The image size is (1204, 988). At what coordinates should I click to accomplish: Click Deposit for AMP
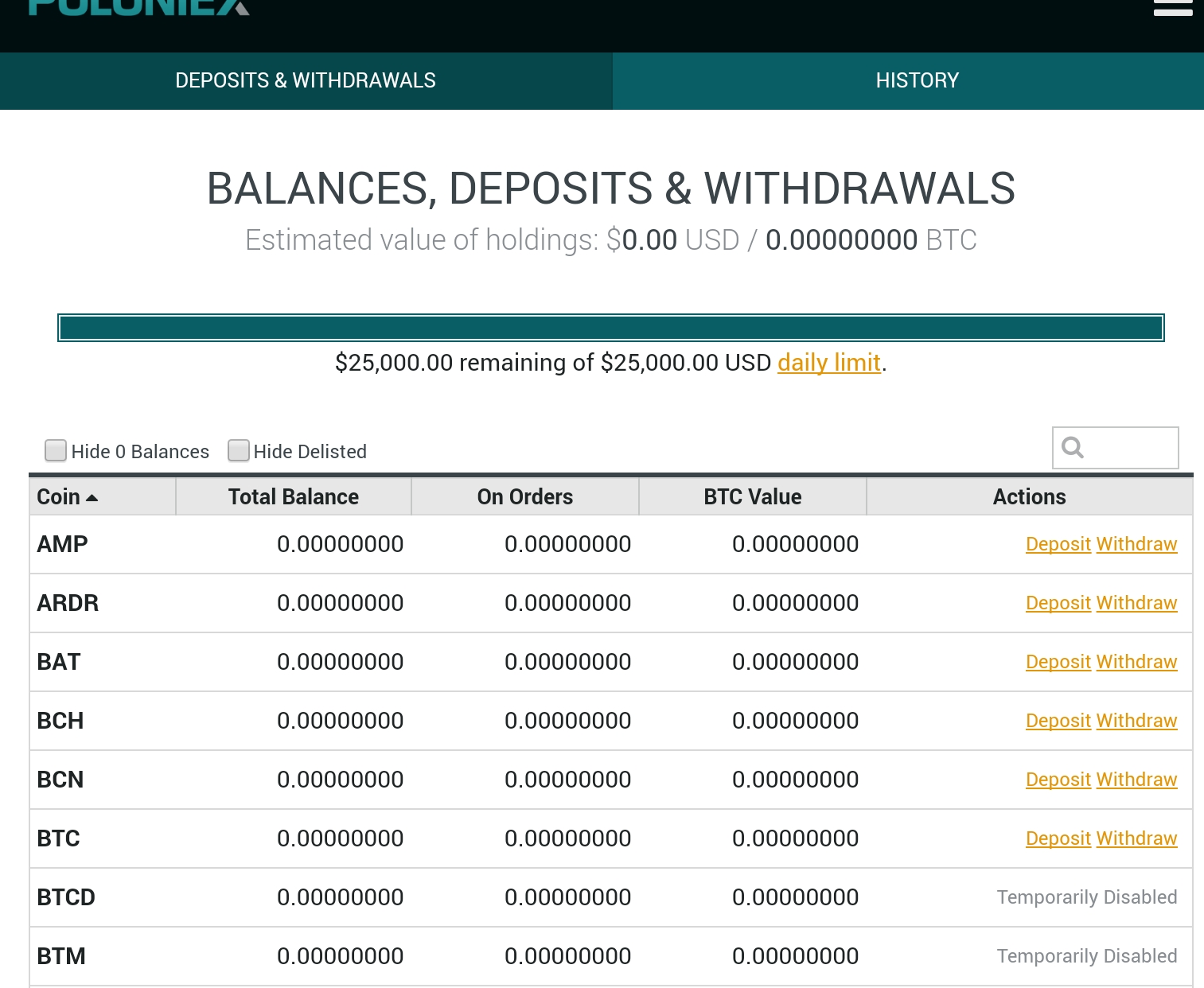point(1058,544)
